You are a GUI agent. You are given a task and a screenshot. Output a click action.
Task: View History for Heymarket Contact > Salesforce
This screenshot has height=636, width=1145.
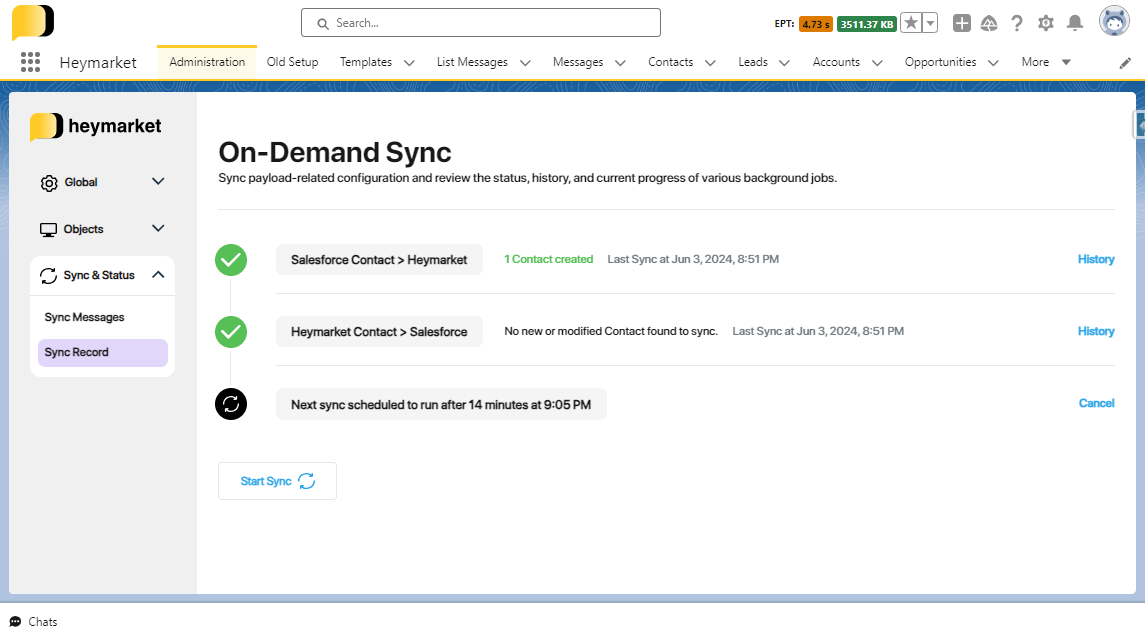[x=1095, y=332]
